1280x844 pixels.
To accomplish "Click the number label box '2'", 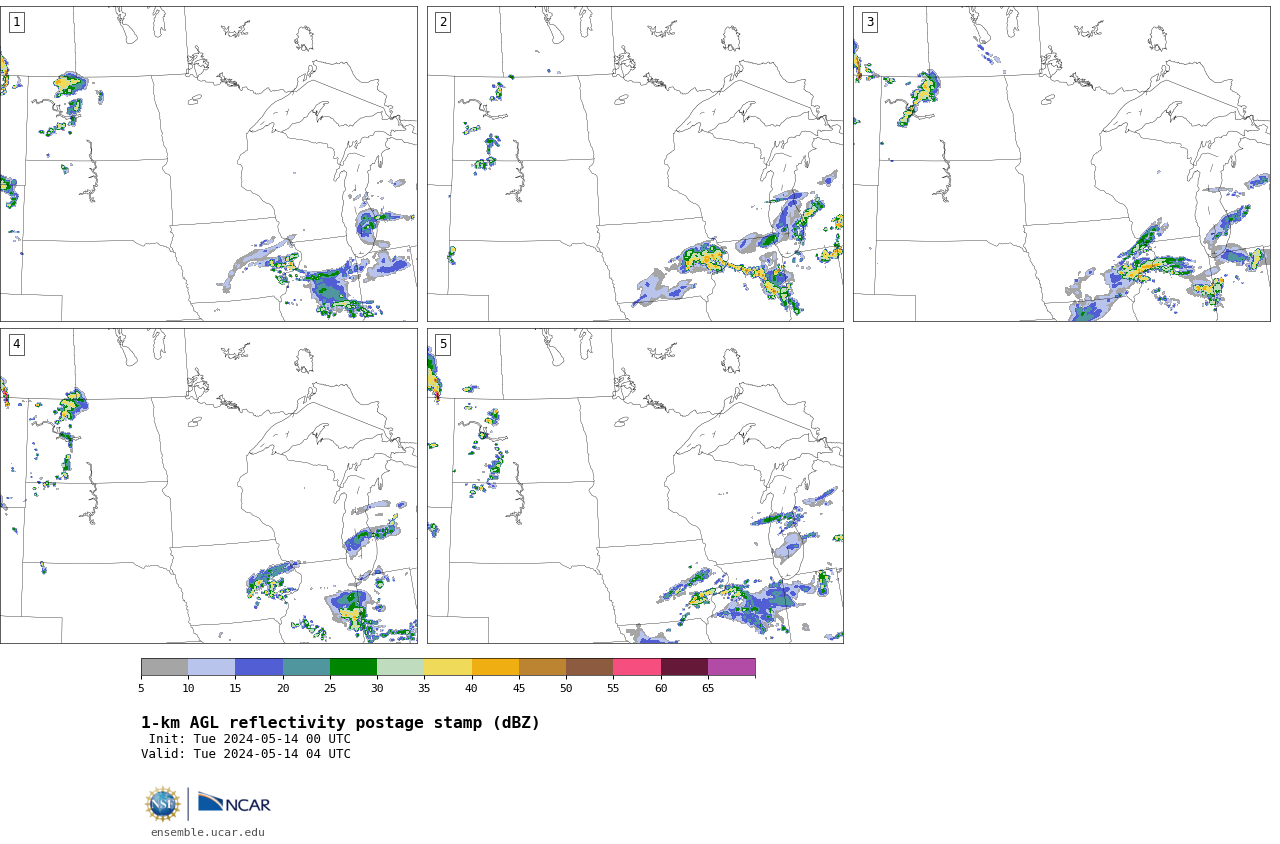I will pos(443,22).
